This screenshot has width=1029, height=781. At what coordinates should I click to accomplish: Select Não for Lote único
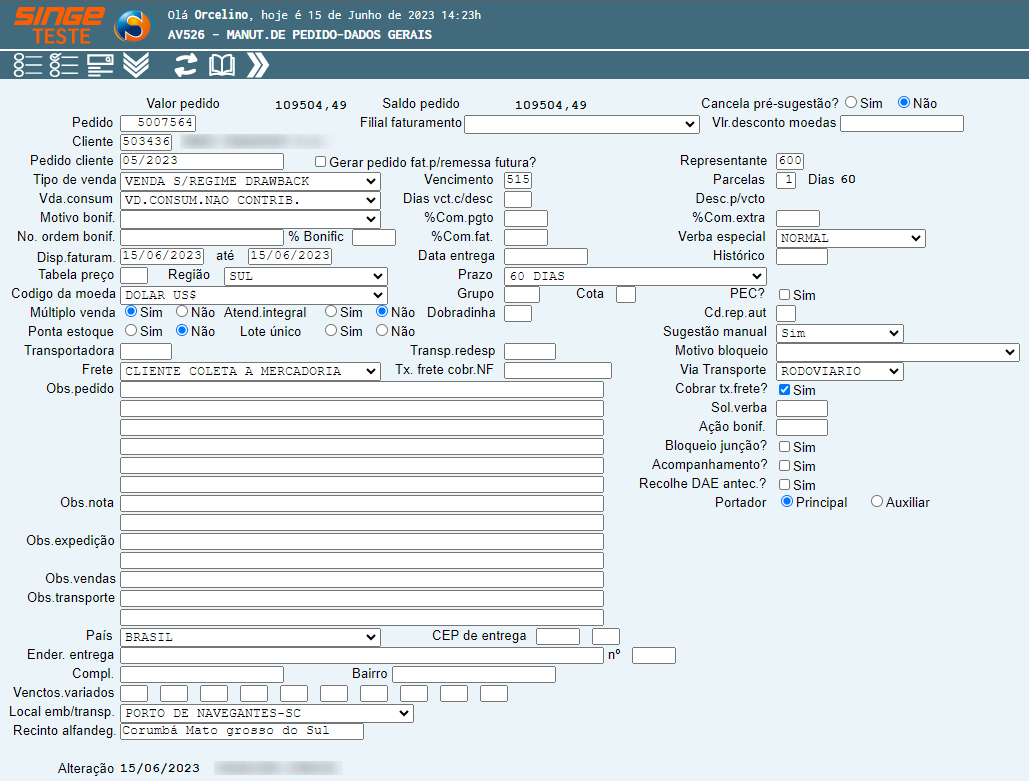[382, 331]
